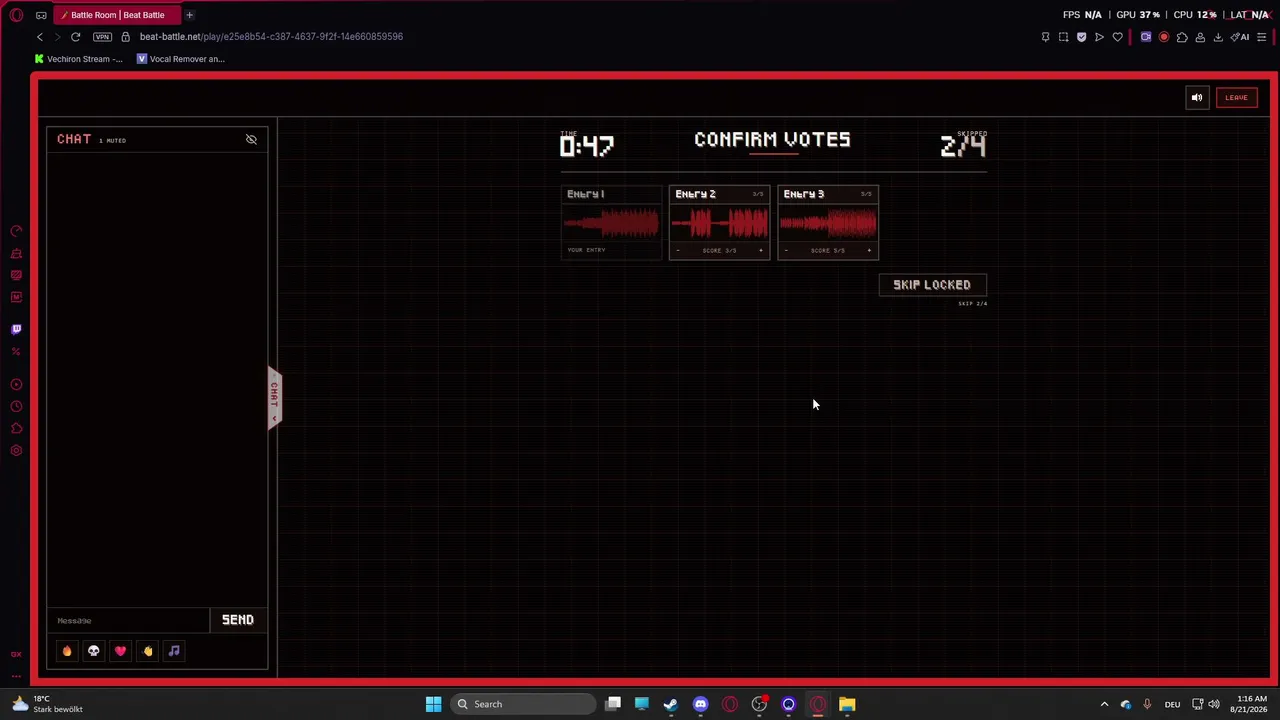This screenshot has width=1280, height=720.
Task: Click the SKIP LOCKED button
Action: click(x=932, y=285)
